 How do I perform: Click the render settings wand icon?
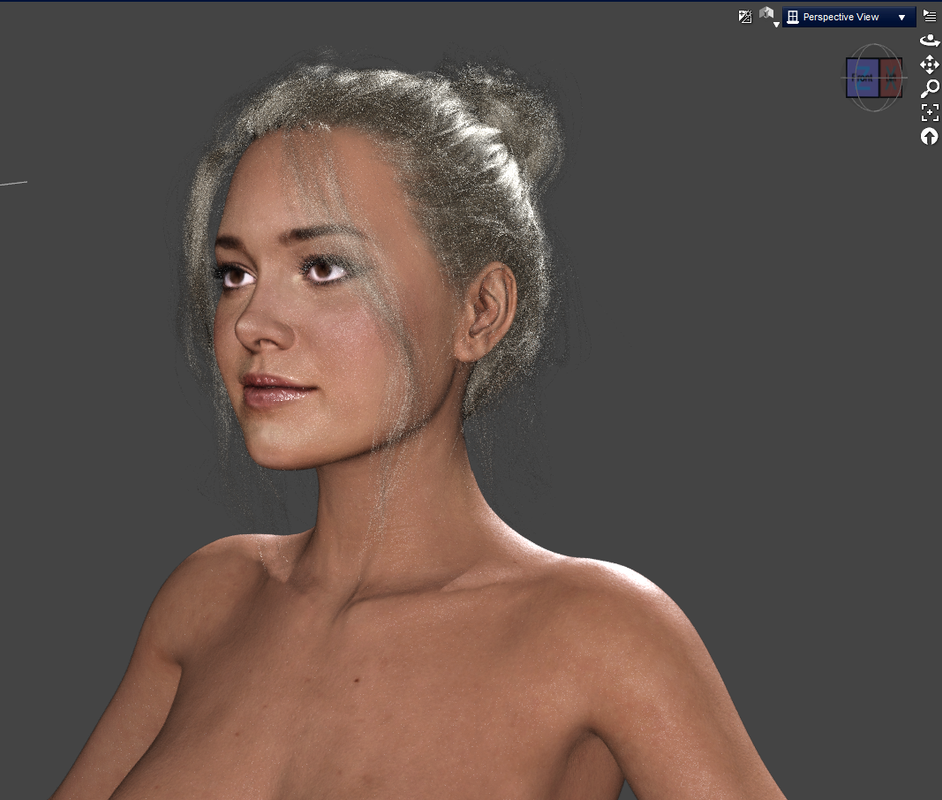click(745, 17)
